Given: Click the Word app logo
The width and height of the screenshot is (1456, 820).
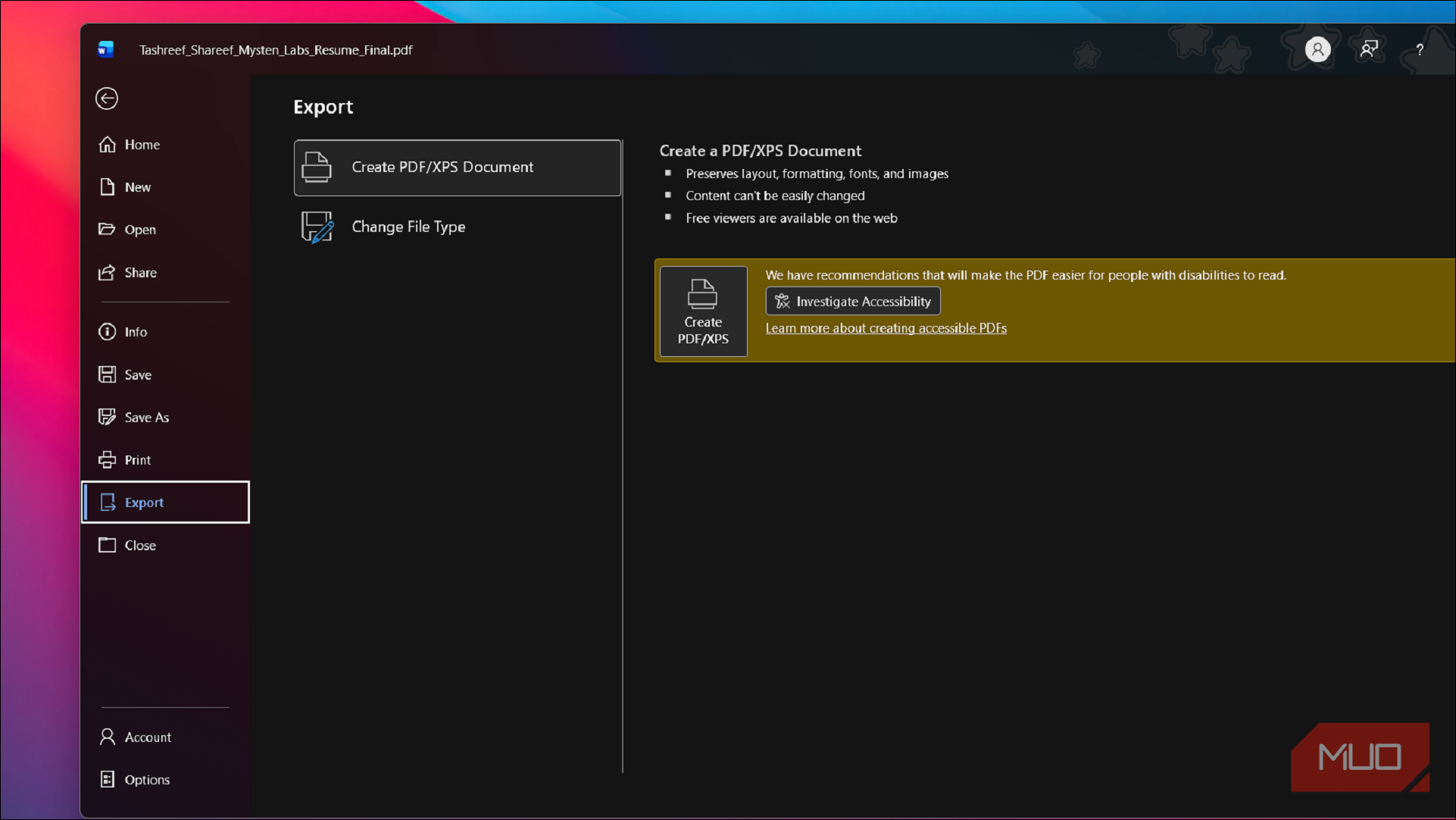Looking at the screenshot, I should [x=105, y=49].
